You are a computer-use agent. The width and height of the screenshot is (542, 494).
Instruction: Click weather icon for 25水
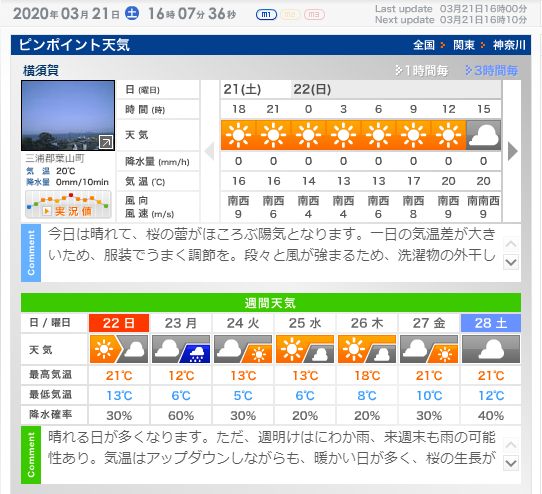pos(305,349)
